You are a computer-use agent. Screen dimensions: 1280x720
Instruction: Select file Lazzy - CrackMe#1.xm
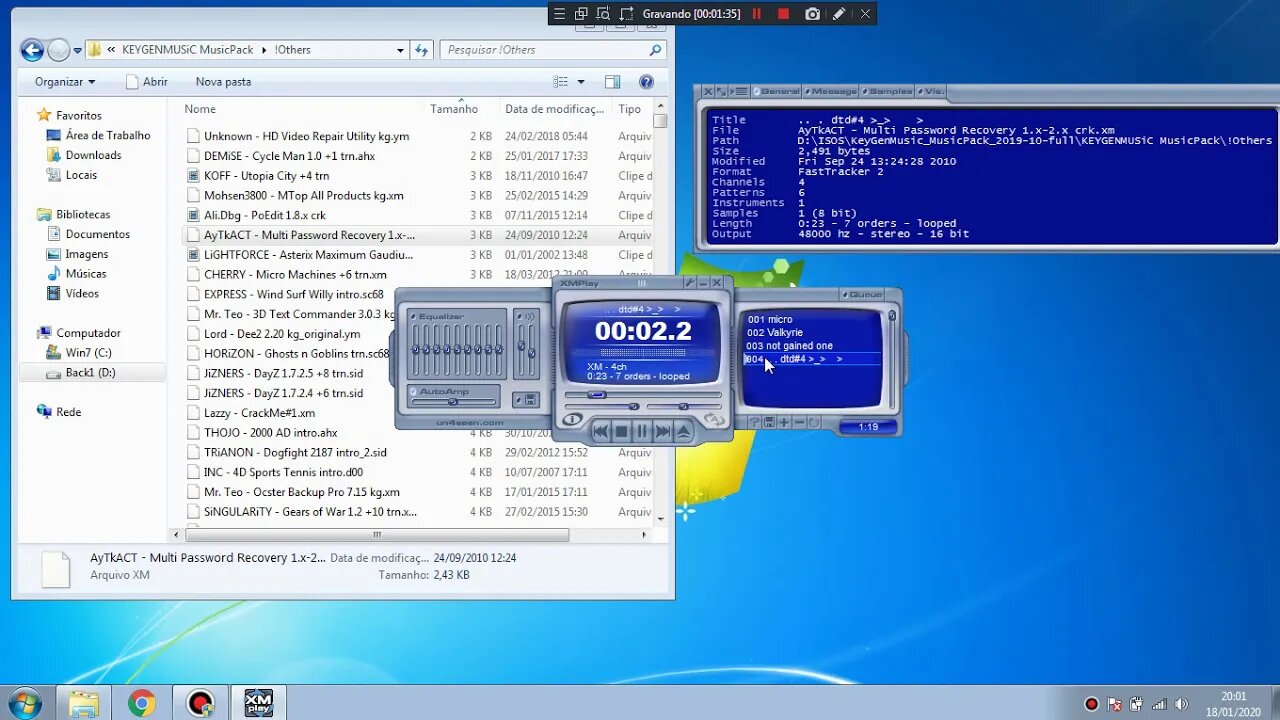[259, 412]
